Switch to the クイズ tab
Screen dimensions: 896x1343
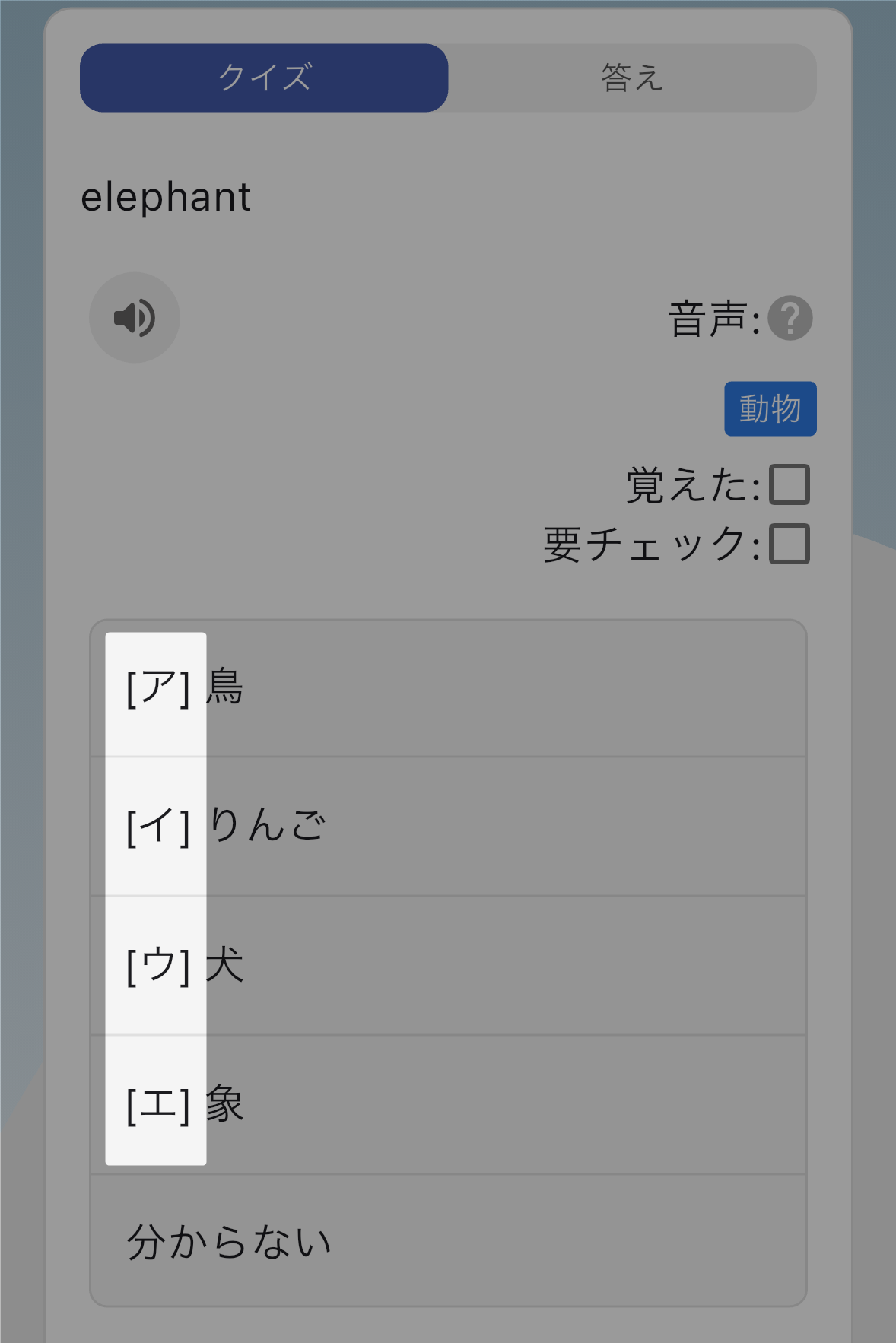264,78
